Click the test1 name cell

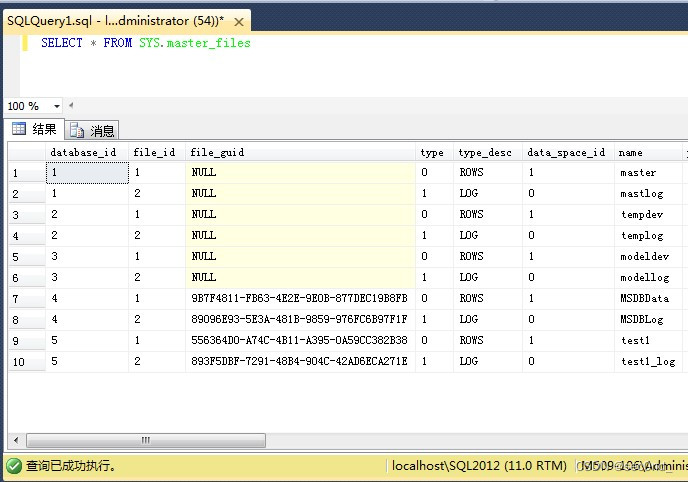click(x=649, y=341)
